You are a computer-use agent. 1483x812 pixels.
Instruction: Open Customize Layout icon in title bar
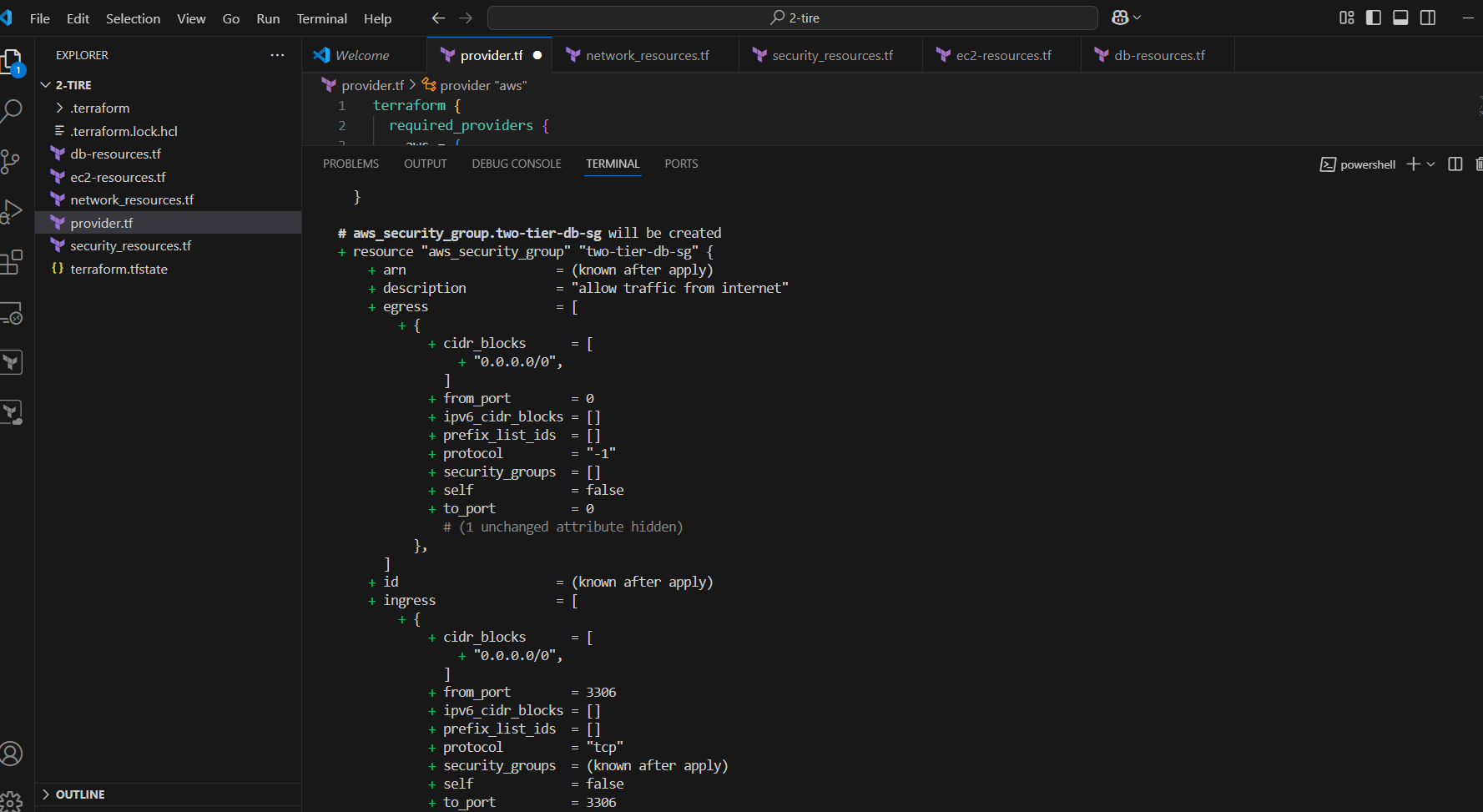1347,18
